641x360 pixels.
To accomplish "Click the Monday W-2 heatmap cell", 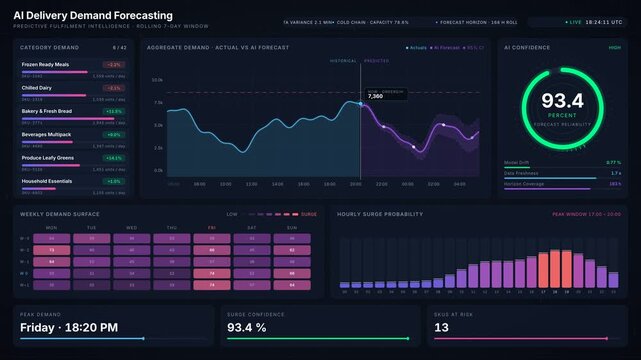I will 52,250.
